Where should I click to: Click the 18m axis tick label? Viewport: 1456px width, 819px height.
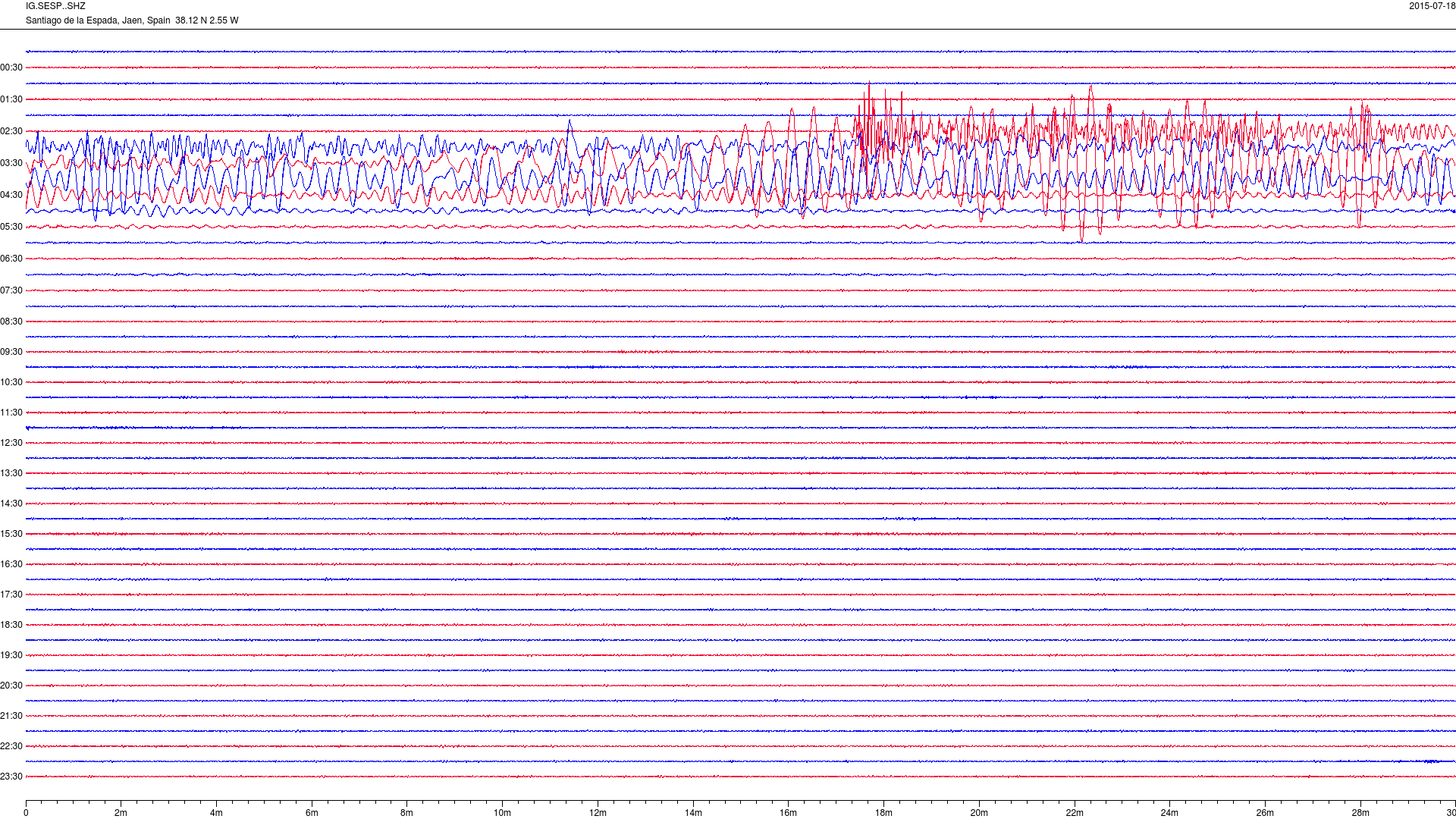click(x=883, y=813)
